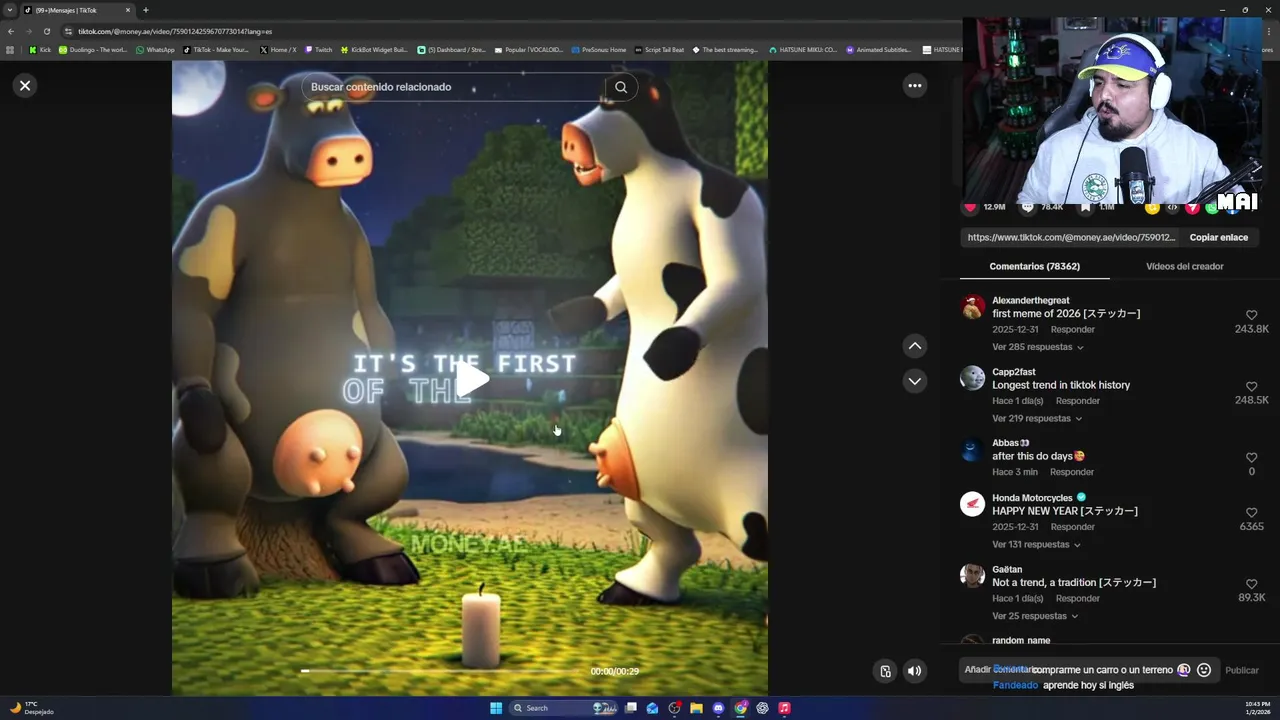This screenshot has height=720, width=1280.
Task: Click the video progress bar
Action: tap(440, 671)
